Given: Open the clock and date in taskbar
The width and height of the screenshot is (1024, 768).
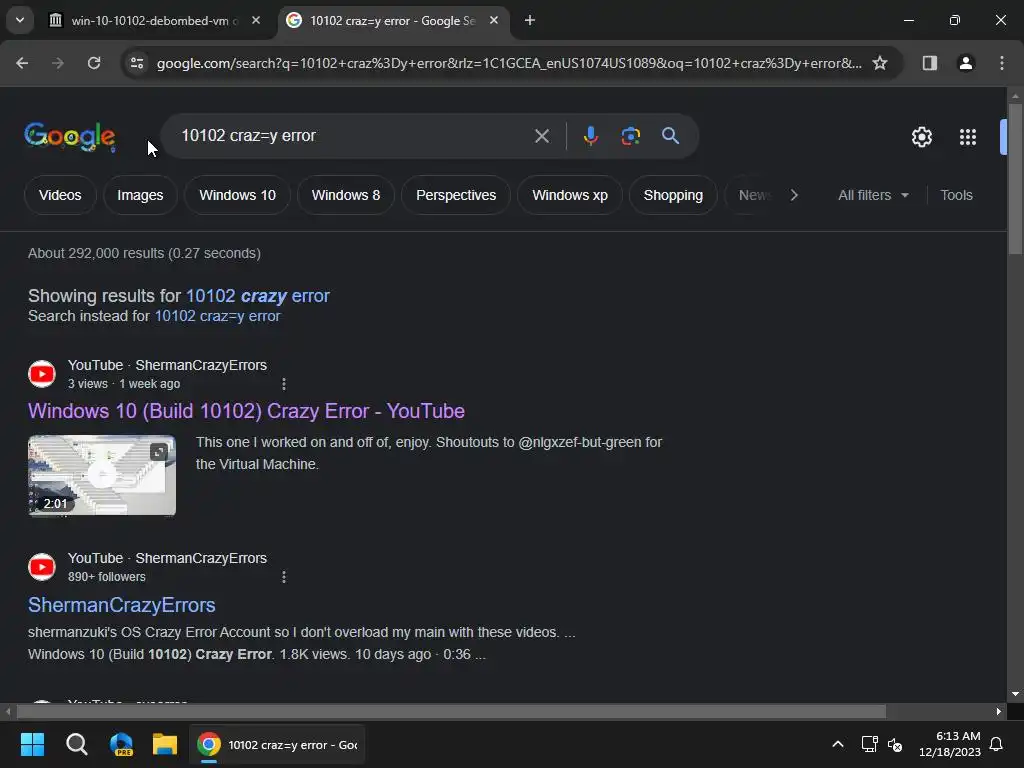Looking at the screenshot, I should click(x=950, y=744).
